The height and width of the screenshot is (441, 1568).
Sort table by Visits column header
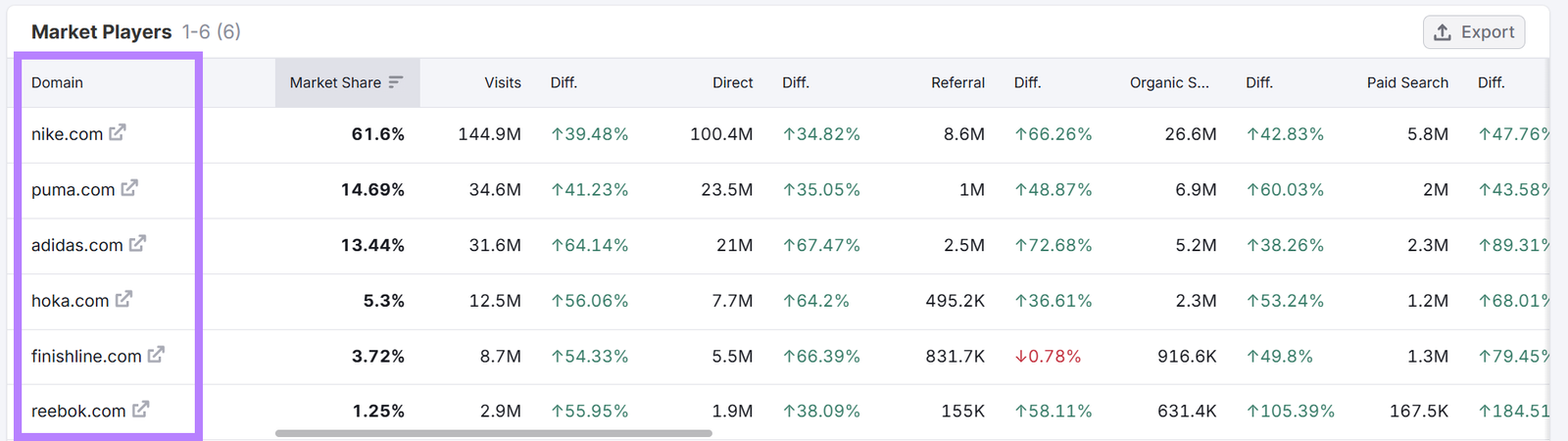click(503, 82)
